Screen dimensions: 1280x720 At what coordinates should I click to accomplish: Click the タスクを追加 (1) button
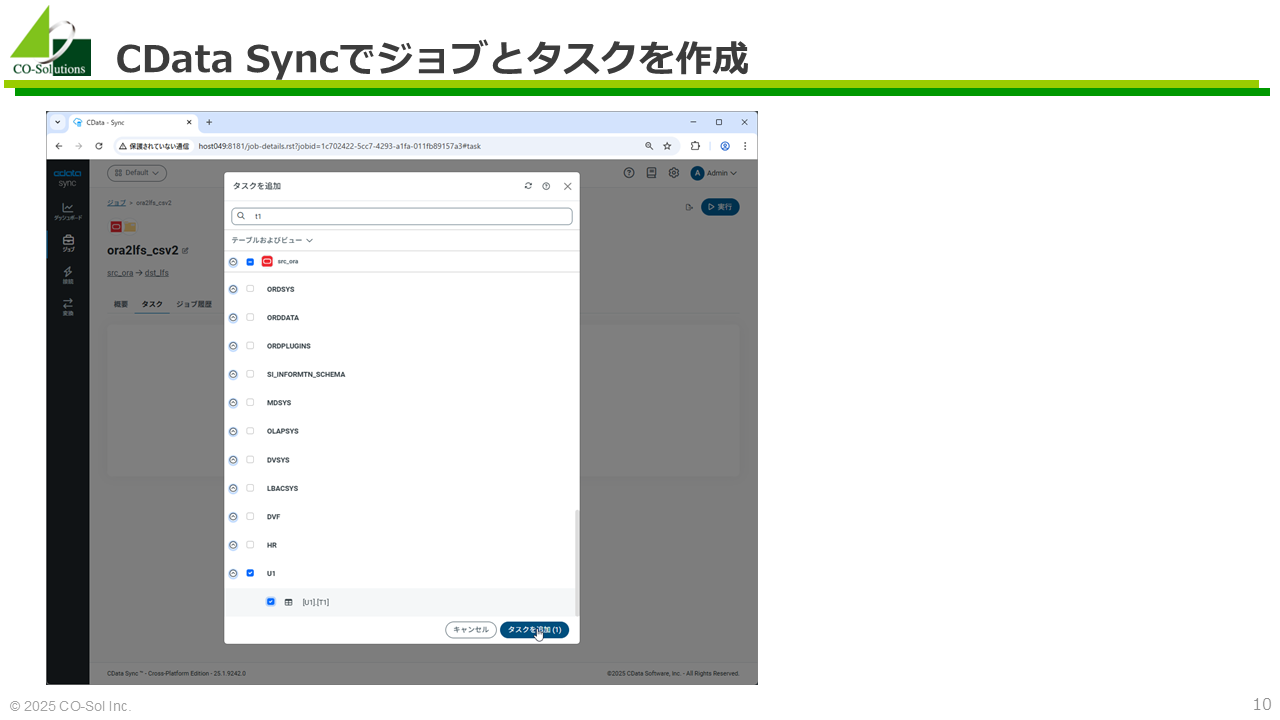click(x=534, y=630)
